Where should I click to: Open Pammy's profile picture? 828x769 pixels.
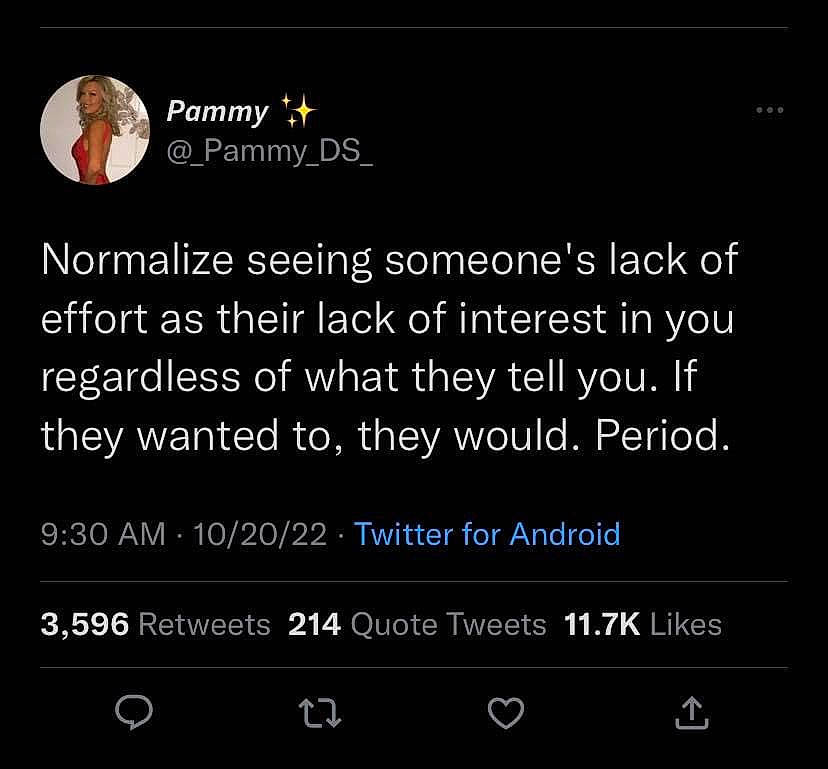(x=95, y=130)
